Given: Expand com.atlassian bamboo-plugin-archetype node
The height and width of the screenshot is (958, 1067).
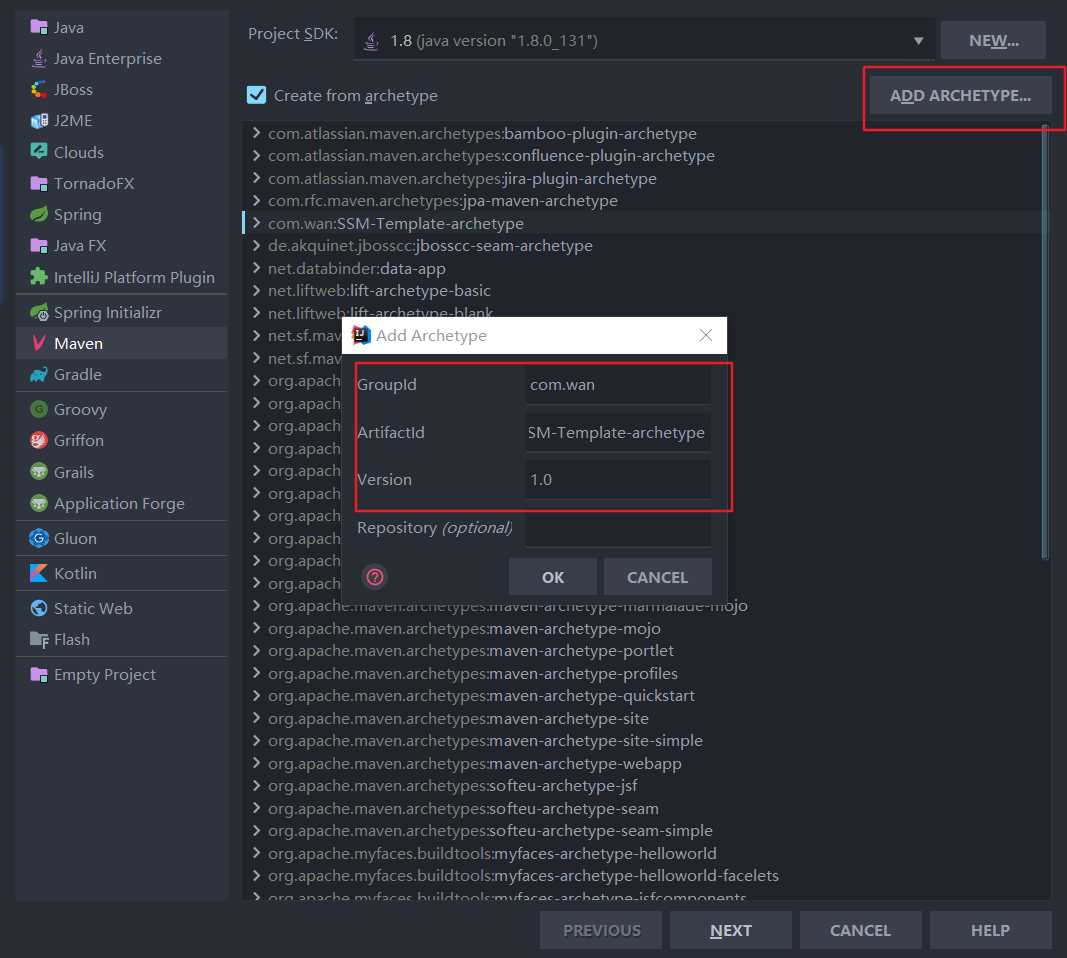Looking at the screenshot, I should [x=256, y=133].
